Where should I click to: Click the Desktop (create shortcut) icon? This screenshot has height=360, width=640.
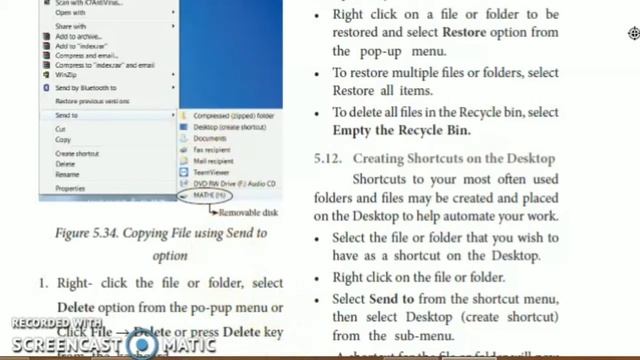[x=184, y=127]
